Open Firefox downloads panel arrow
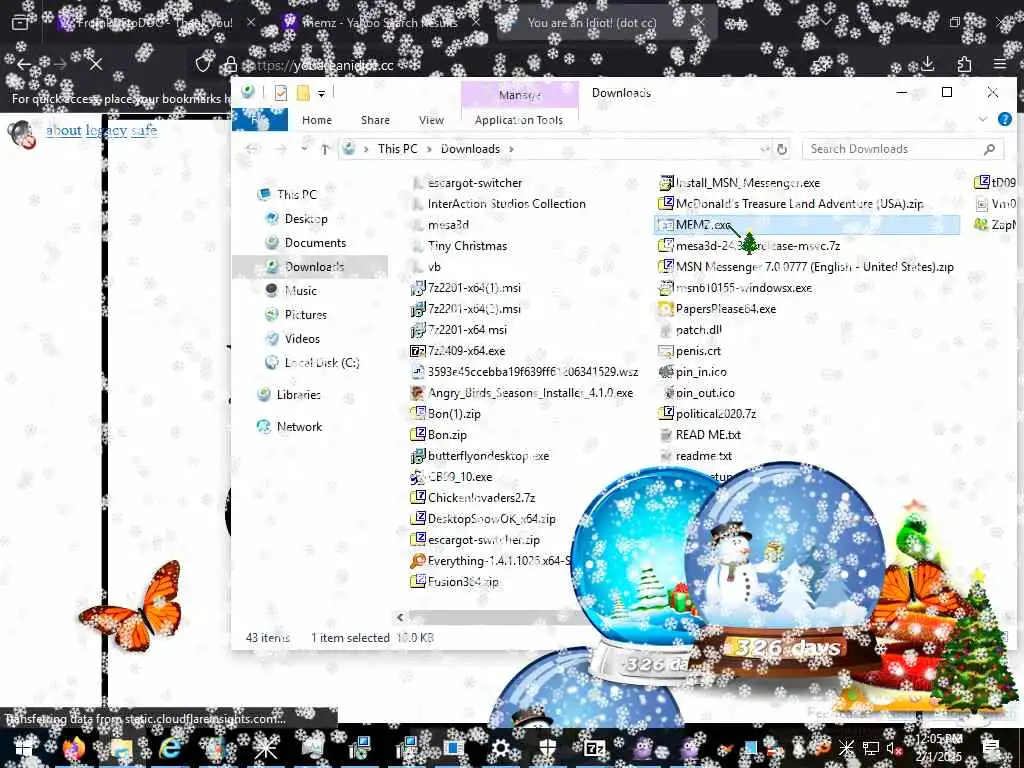The width and height of the screenshot is (1024, 768). [x=927, y=64]
